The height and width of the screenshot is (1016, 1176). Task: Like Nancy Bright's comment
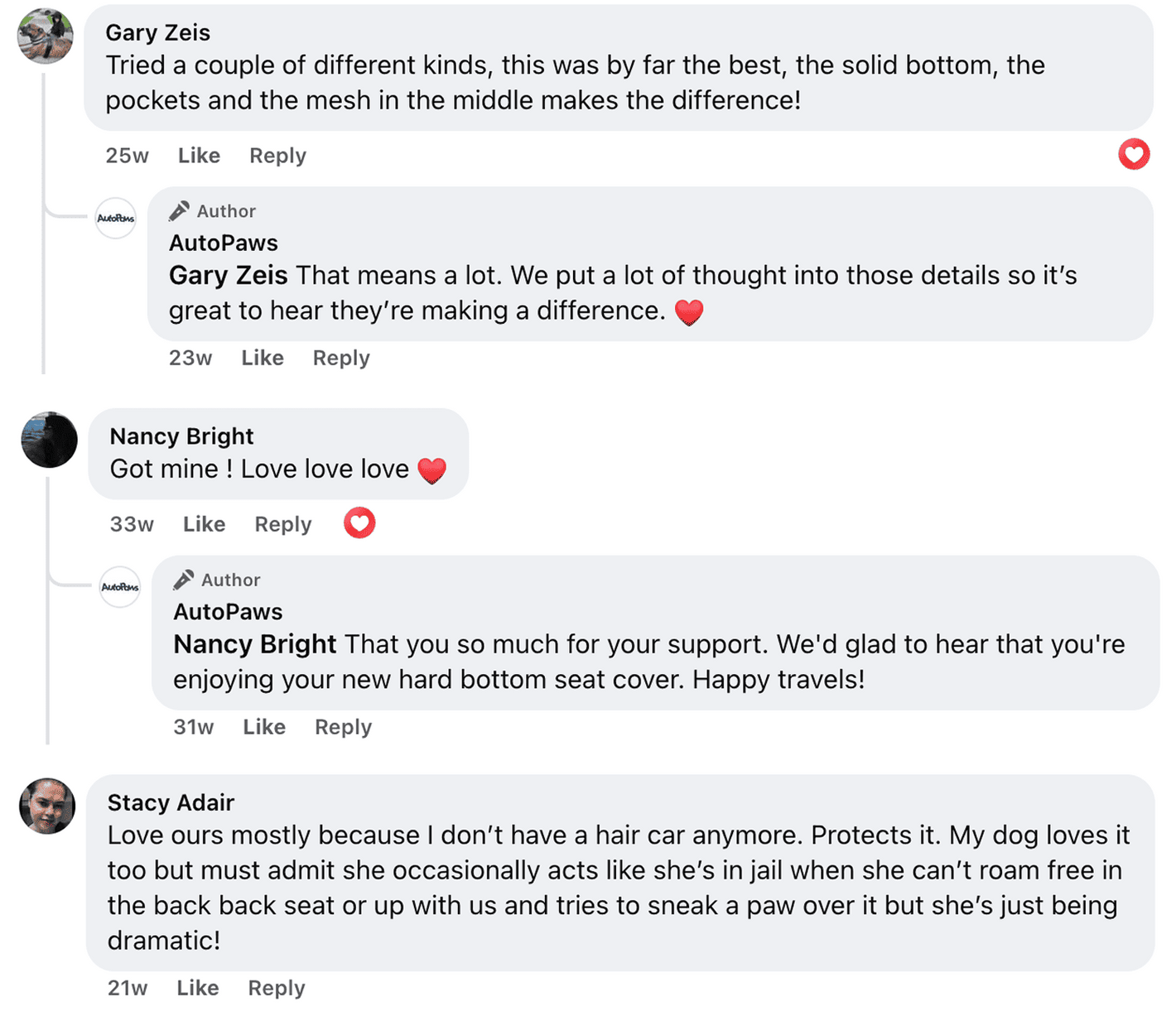click(204, 524)
